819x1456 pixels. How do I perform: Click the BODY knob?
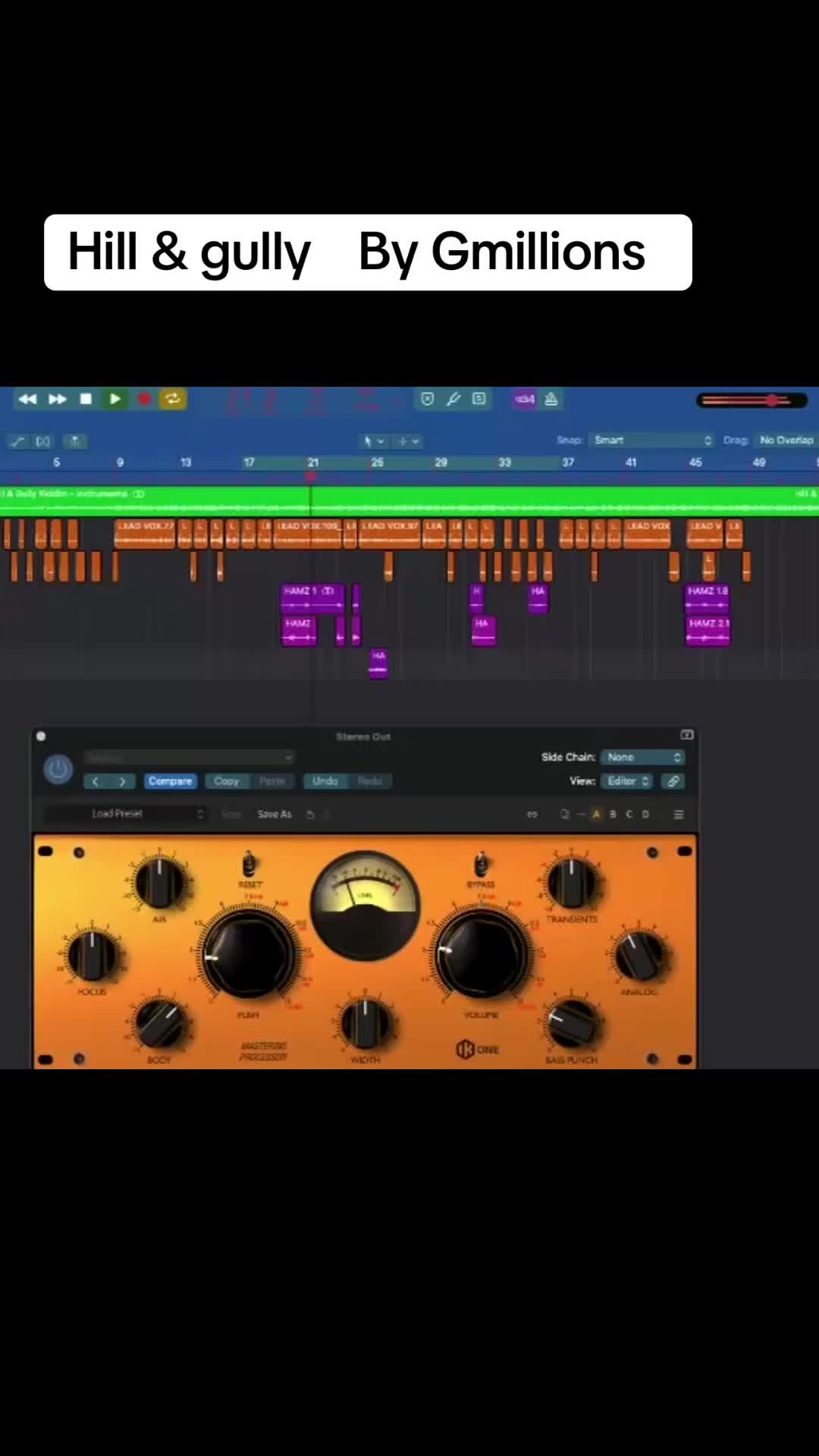pos(159,1024)
